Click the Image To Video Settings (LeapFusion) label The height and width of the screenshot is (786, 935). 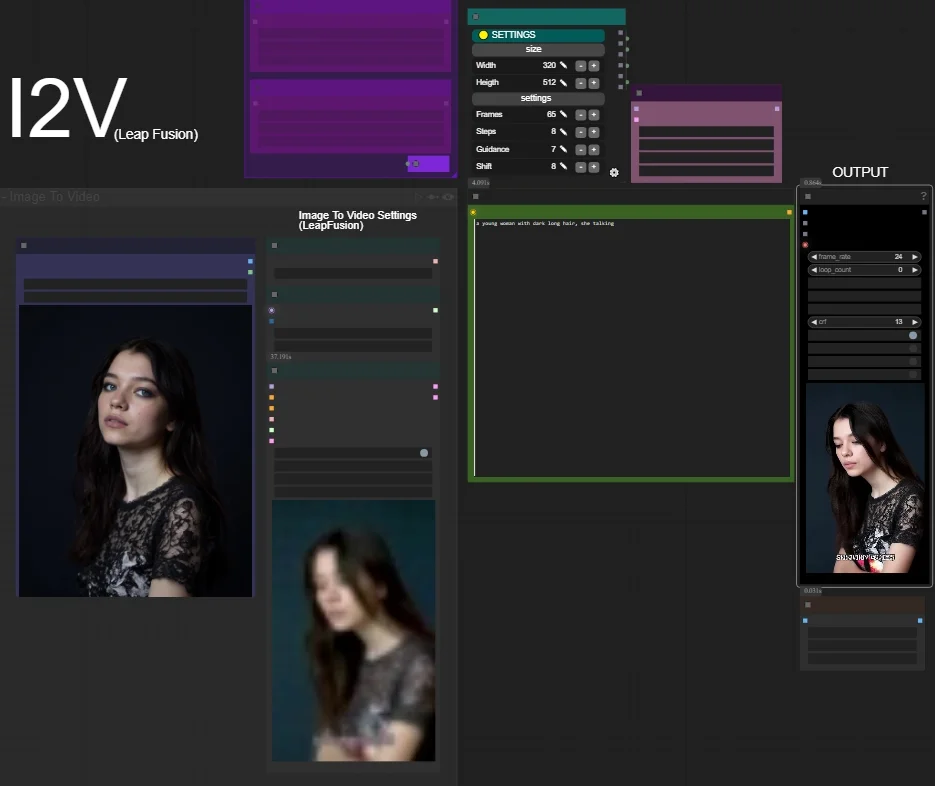(357, 220)
